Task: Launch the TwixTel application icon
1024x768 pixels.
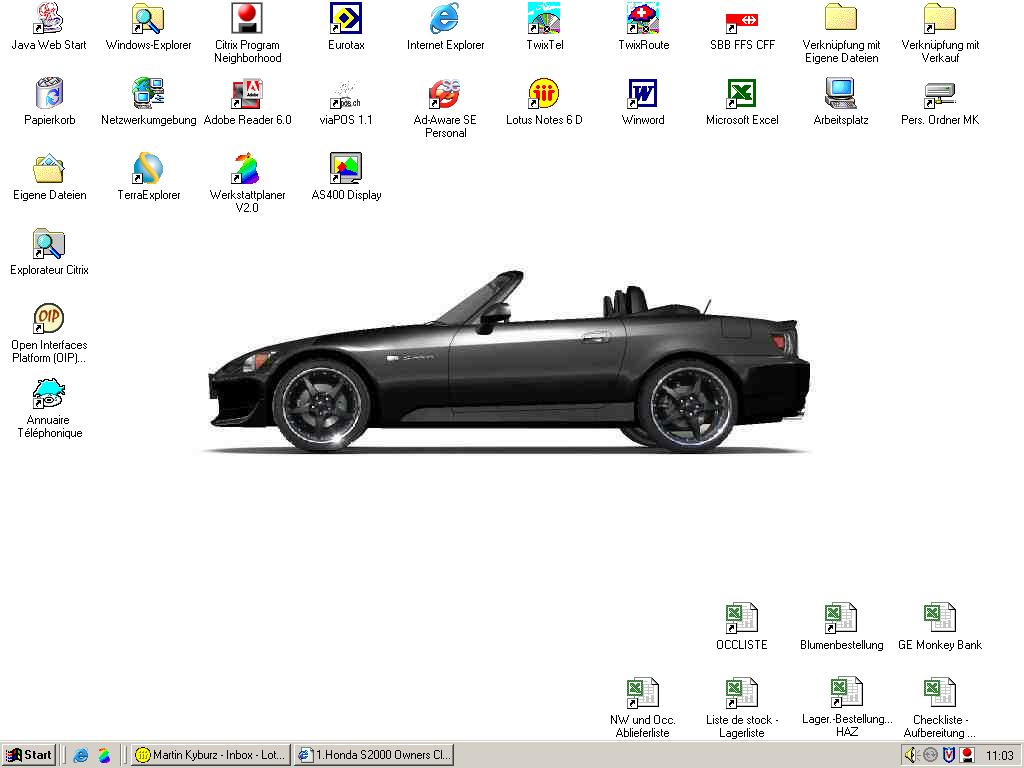Action: click(x=544, y=20)
